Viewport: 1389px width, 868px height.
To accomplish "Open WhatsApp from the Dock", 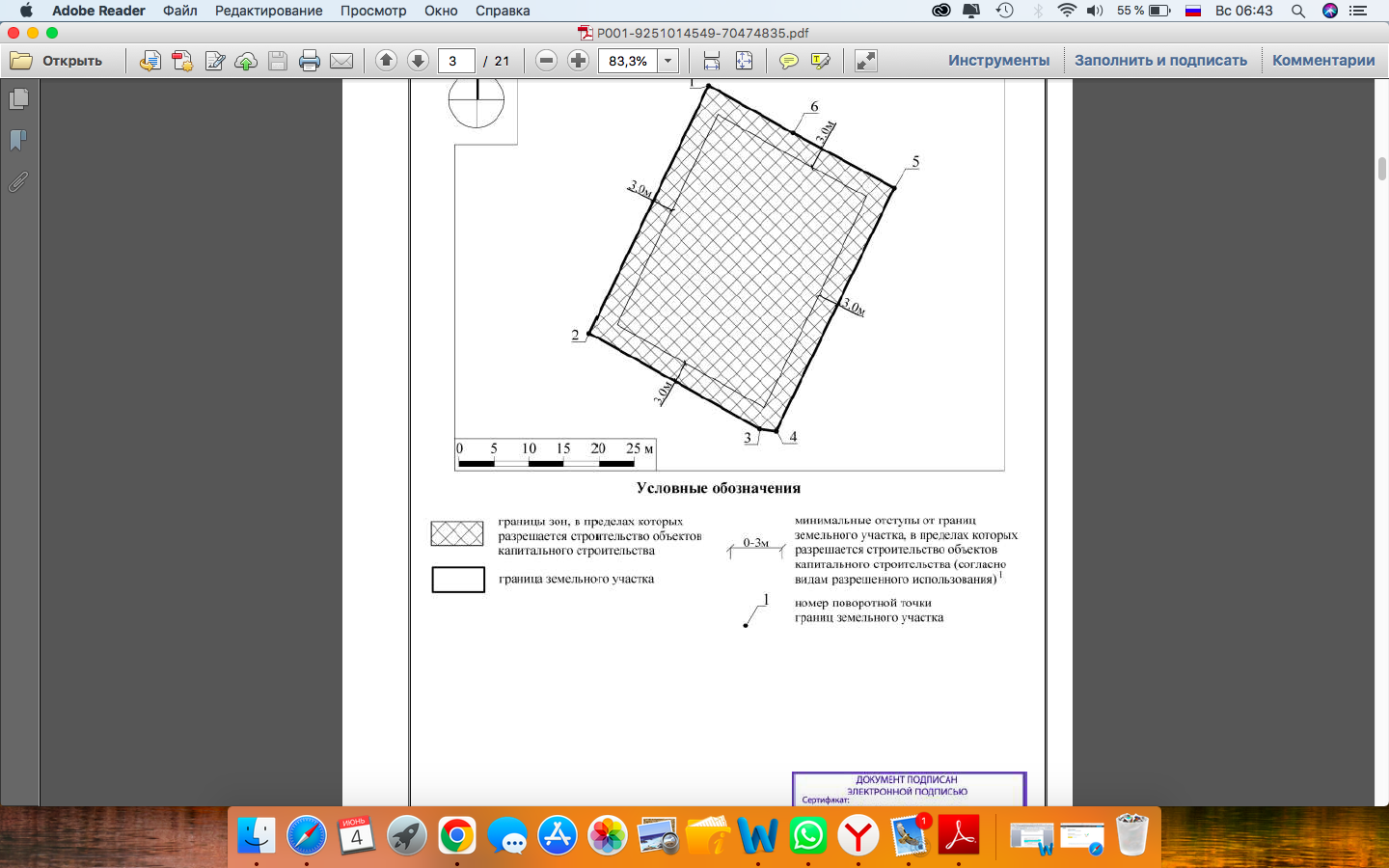I will coord(808,835).
